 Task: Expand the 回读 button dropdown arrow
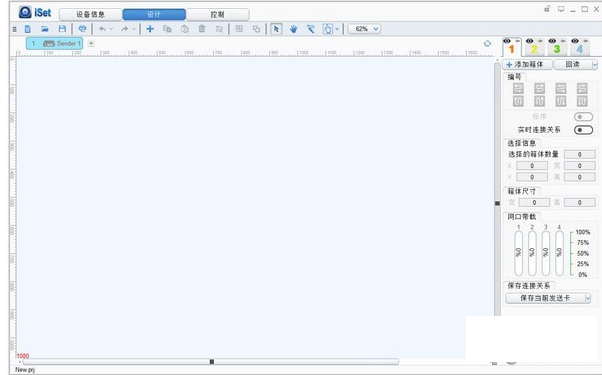click(x=594, y=64)
